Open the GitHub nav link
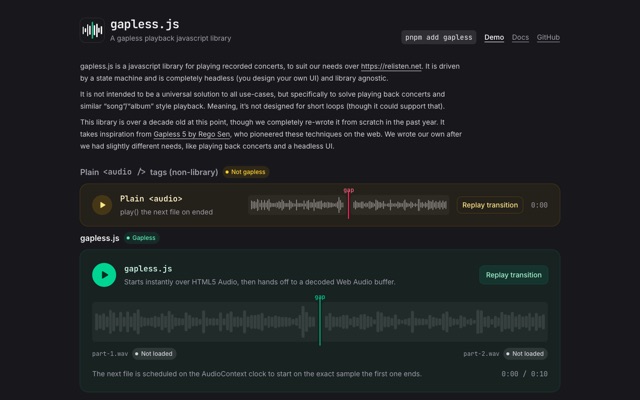Viewport: 640px width, 400px height. [x=548, y=37]
